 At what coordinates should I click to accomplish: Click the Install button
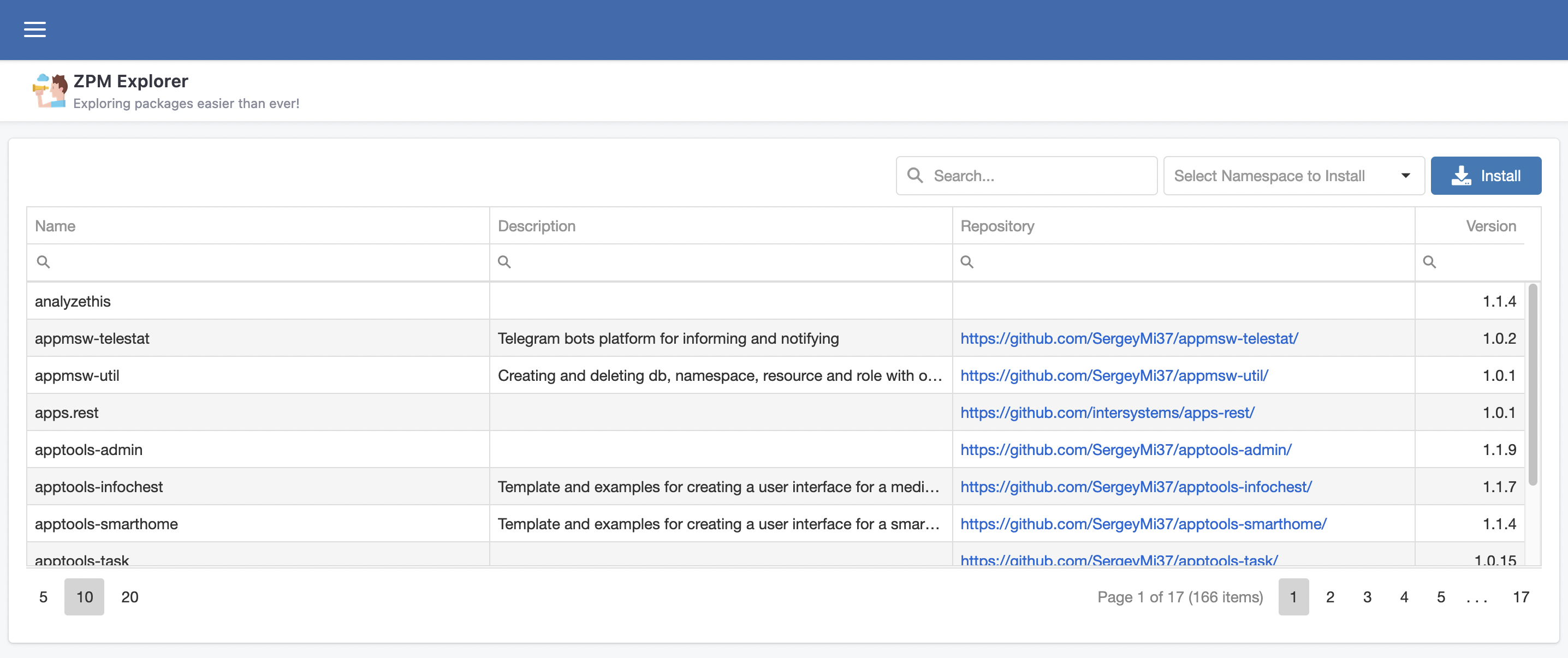tap(1485, 176)
